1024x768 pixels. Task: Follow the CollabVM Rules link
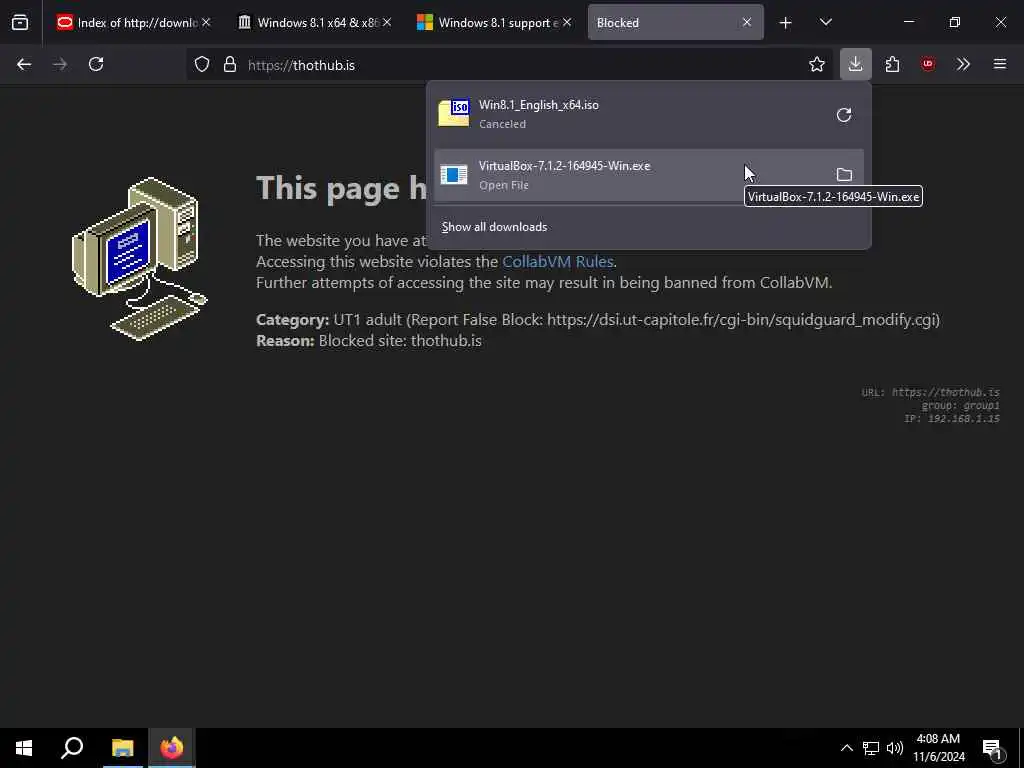[x=558, y=261]
